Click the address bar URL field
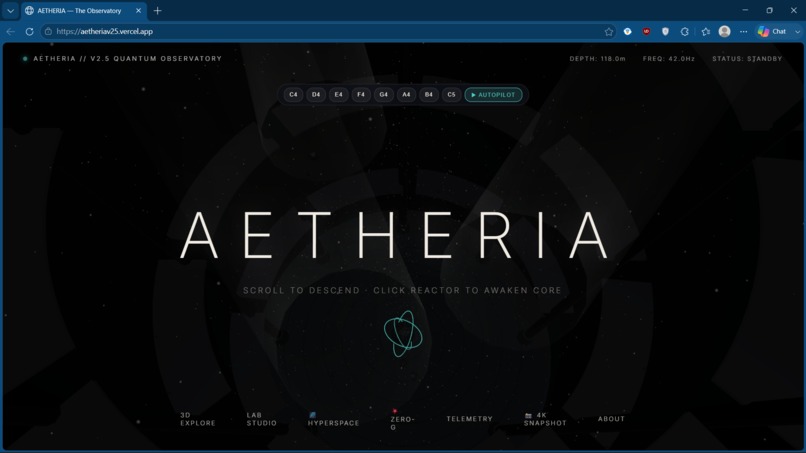Image resolution: width=806 pixels, height=453 pixels. (x=329, y=31)
